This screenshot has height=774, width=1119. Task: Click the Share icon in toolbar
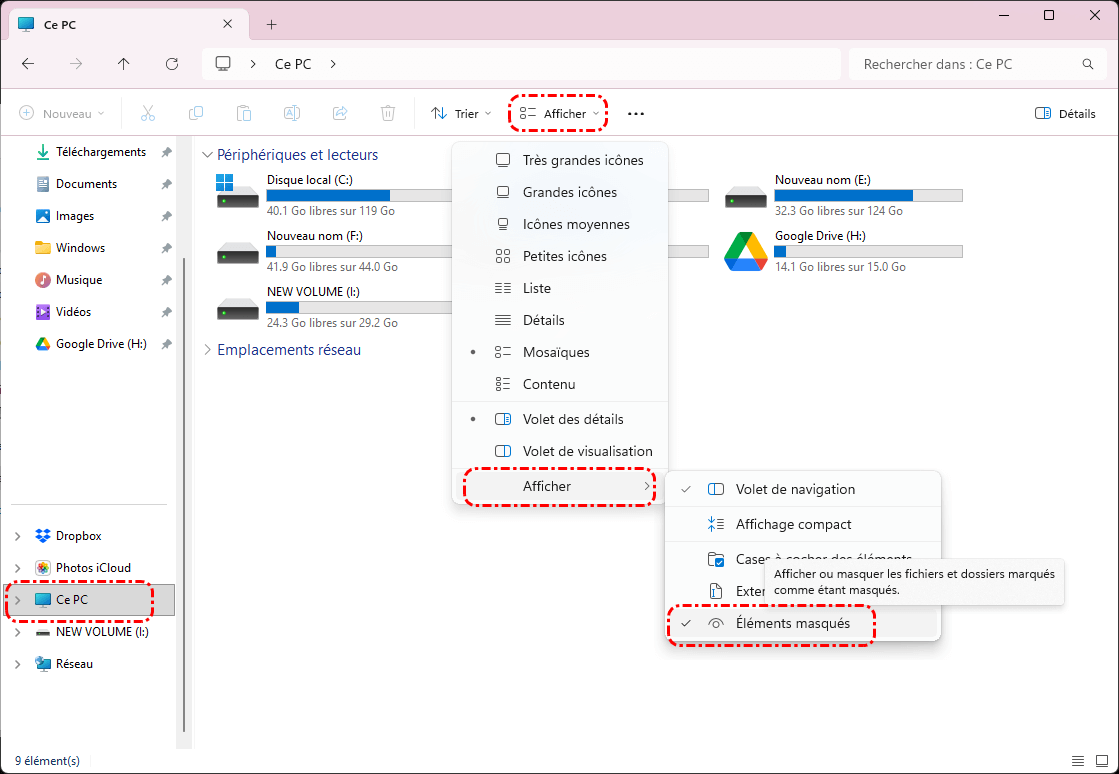(x=340, y=114)
